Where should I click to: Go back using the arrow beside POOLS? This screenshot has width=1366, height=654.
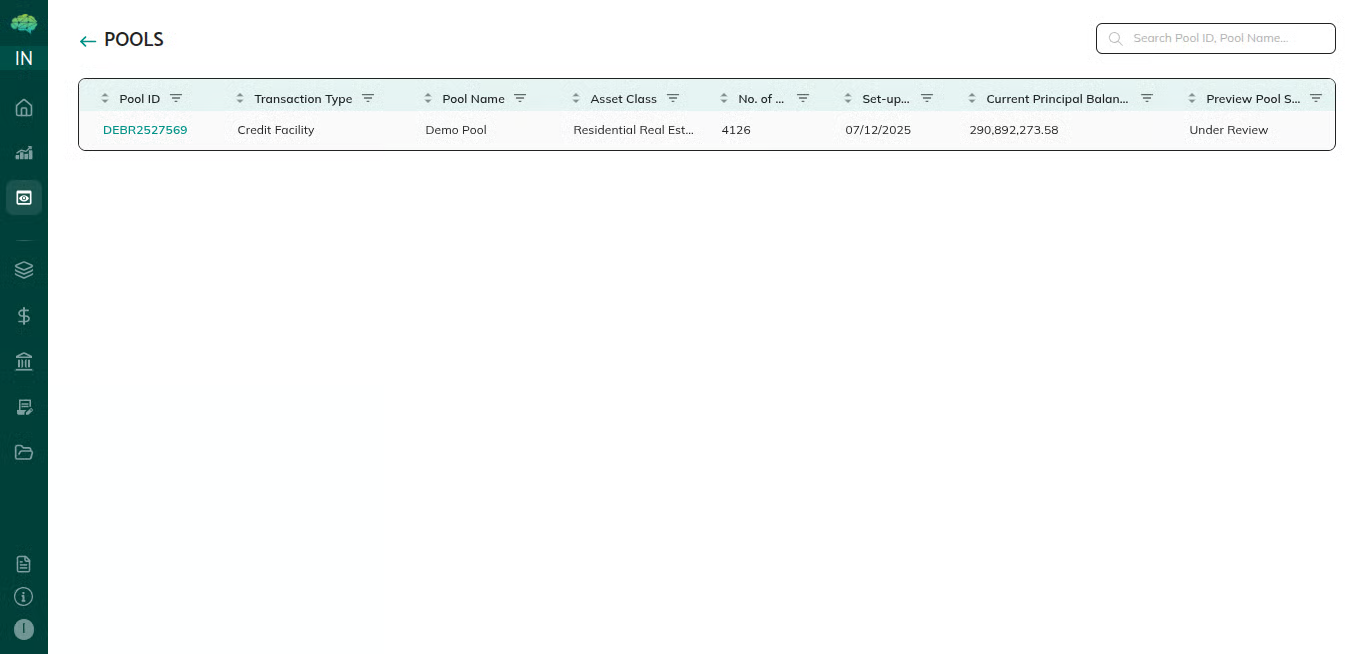point(88,41)
